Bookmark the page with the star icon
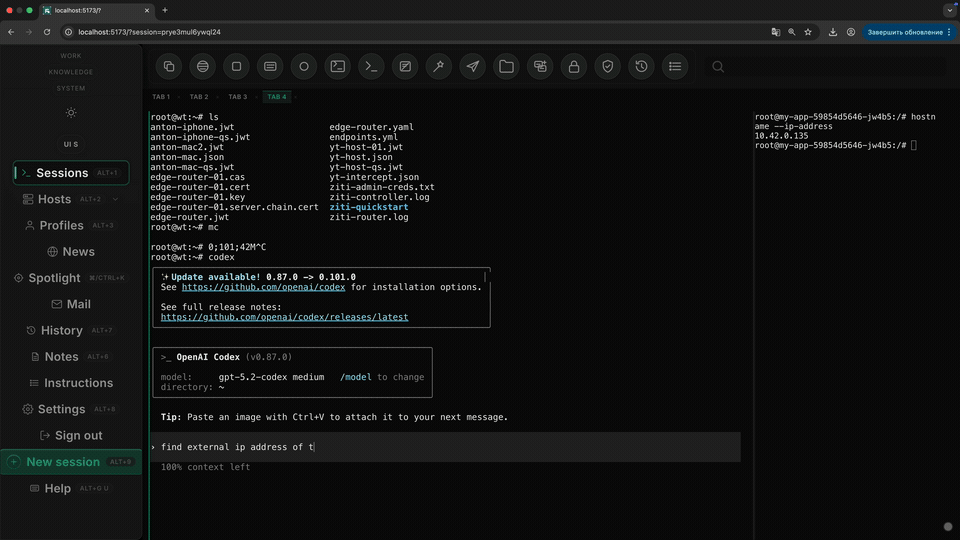 [x=808, y=32]
